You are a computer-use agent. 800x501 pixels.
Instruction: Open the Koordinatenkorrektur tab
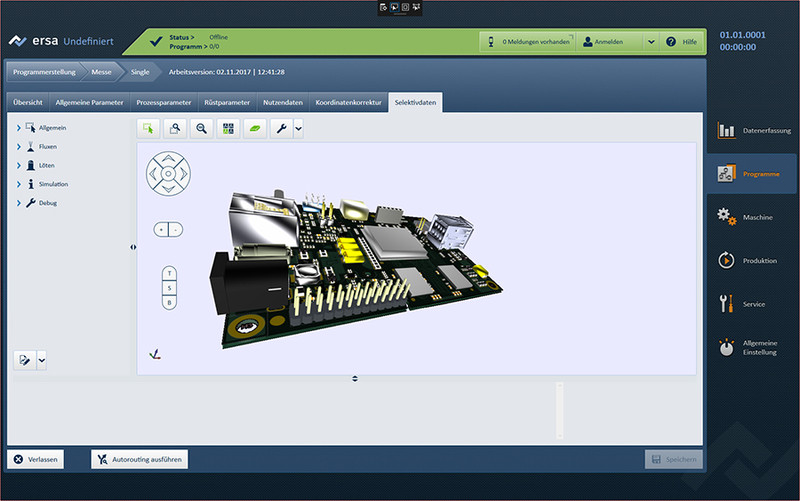(348, 103)
